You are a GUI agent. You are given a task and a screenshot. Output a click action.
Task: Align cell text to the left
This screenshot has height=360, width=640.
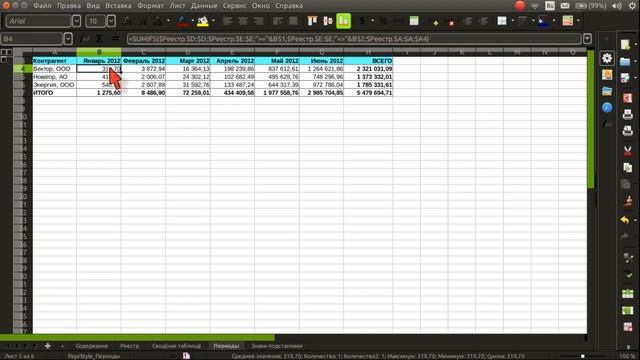click(227, 21)
